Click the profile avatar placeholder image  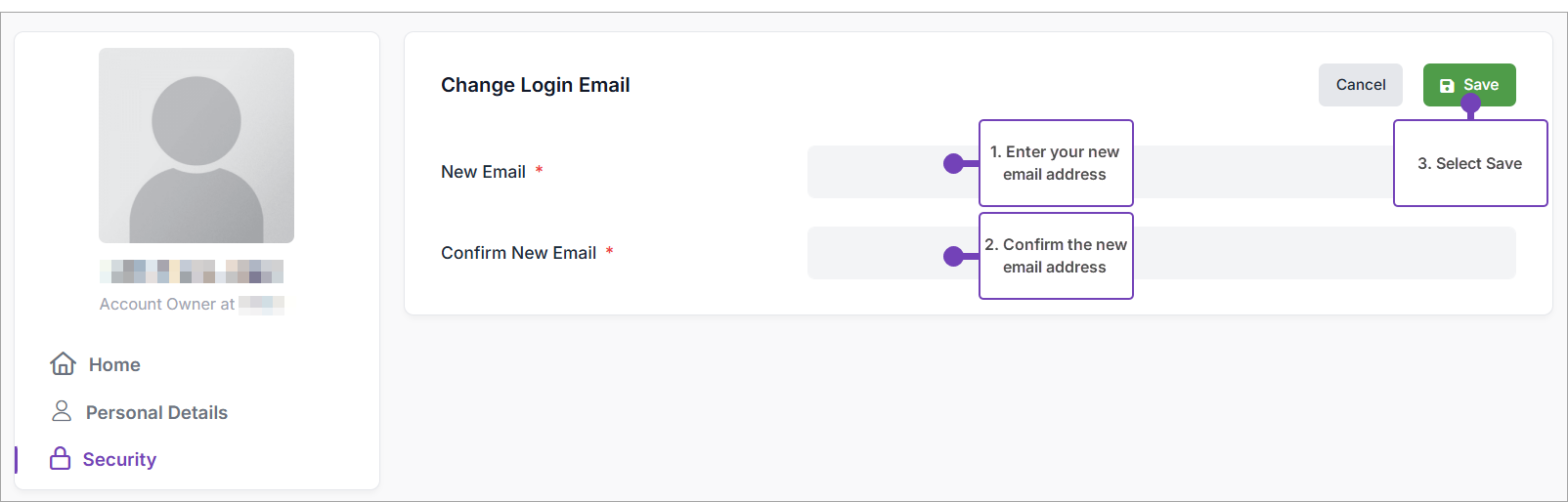[196, 146]
